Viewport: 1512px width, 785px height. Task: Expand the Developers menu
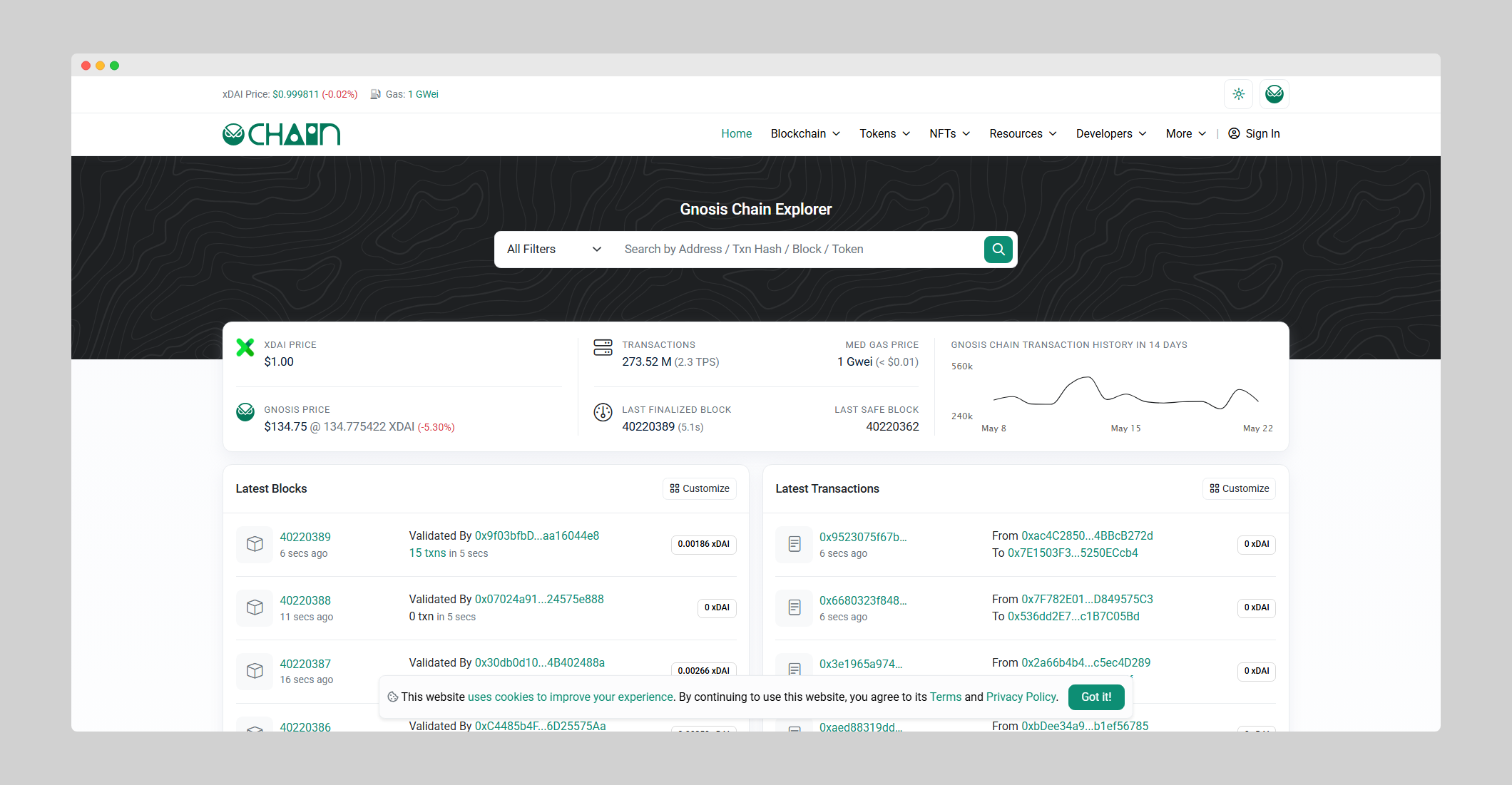pos(1111,133)
